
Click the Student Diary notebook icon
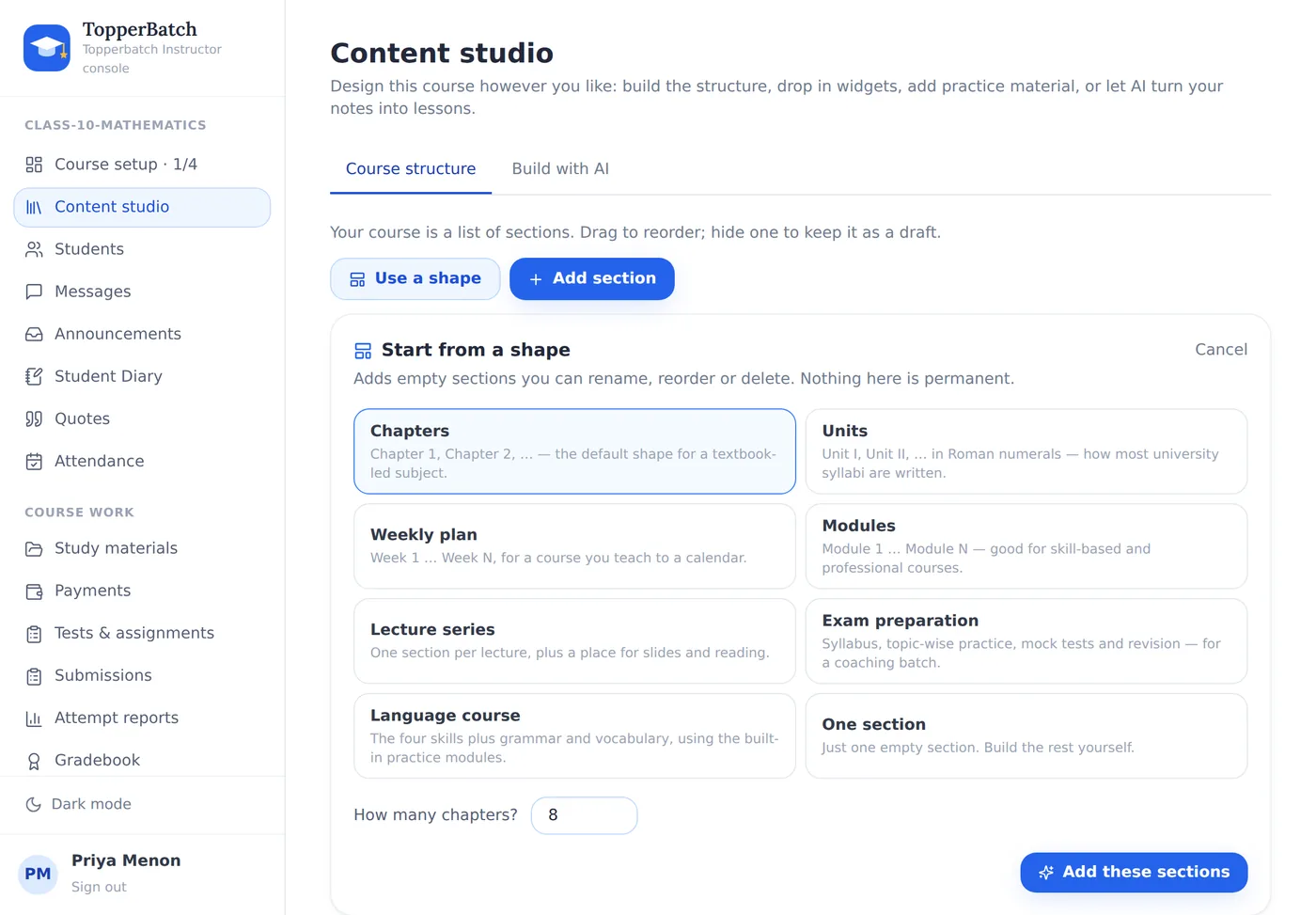point(34,376)
